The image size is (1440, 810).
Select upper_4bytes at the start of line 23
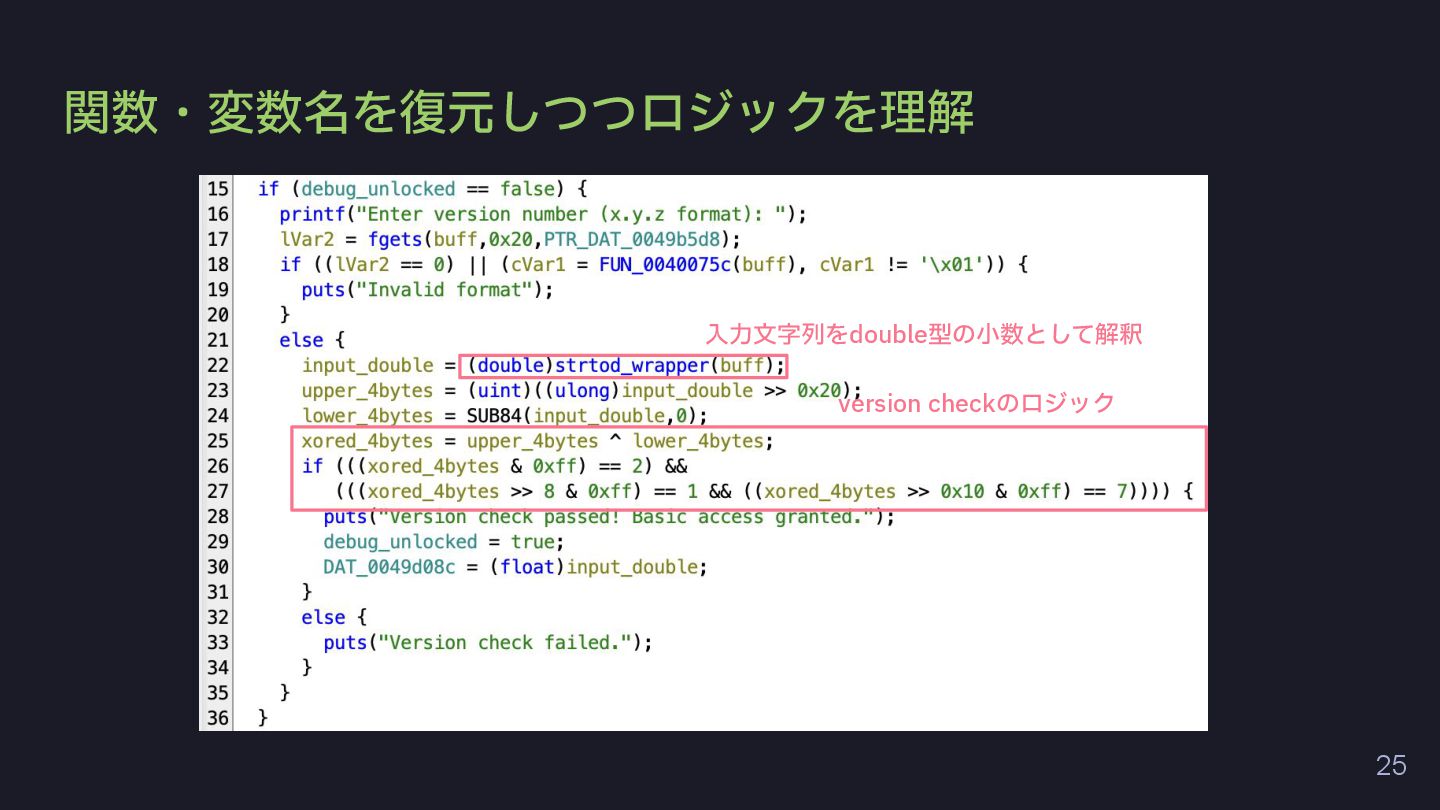pos(367,390)
